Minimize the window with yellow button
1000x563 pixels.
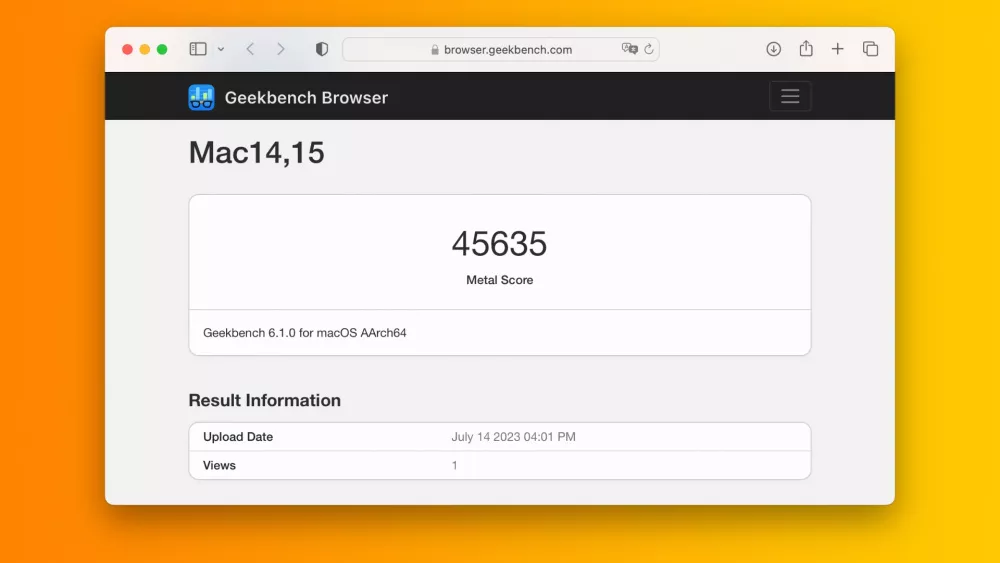(x=145, y=49)
